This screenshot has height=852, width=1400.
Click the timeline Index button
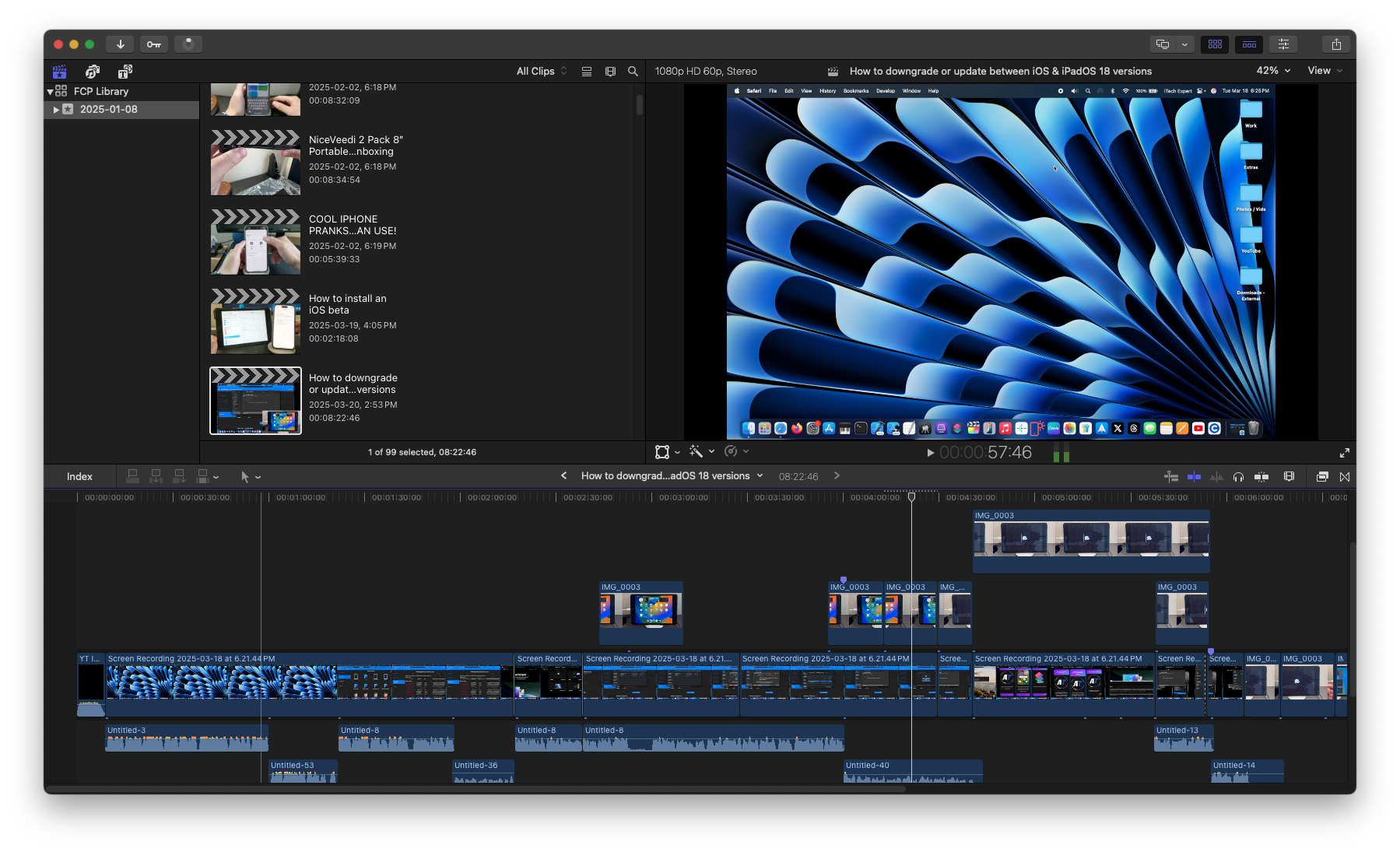79,477
